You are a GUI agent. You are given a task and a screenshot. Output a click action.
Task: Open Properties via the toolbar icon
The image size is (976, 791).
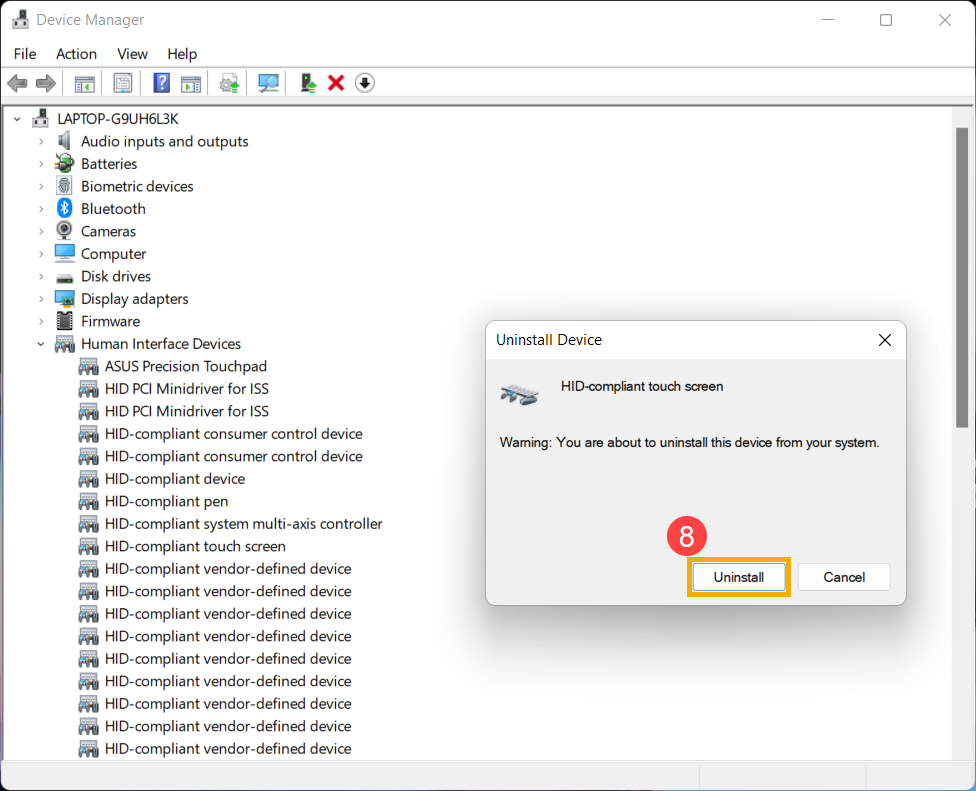coord(123,83)
